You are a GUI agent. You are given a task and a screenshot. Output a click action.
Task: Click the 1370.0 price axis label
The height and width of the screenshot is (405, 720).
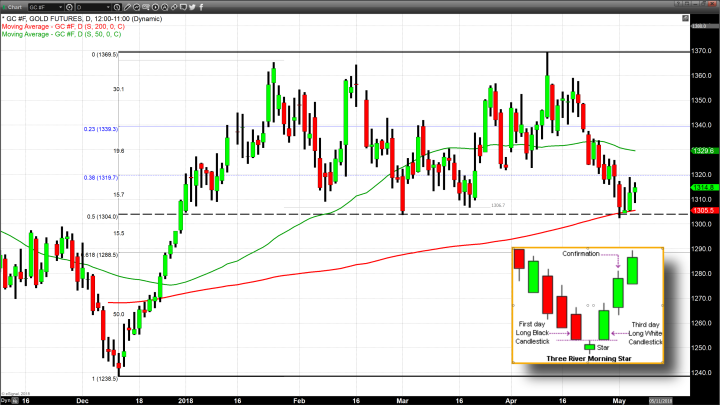(x=702, y=51)
